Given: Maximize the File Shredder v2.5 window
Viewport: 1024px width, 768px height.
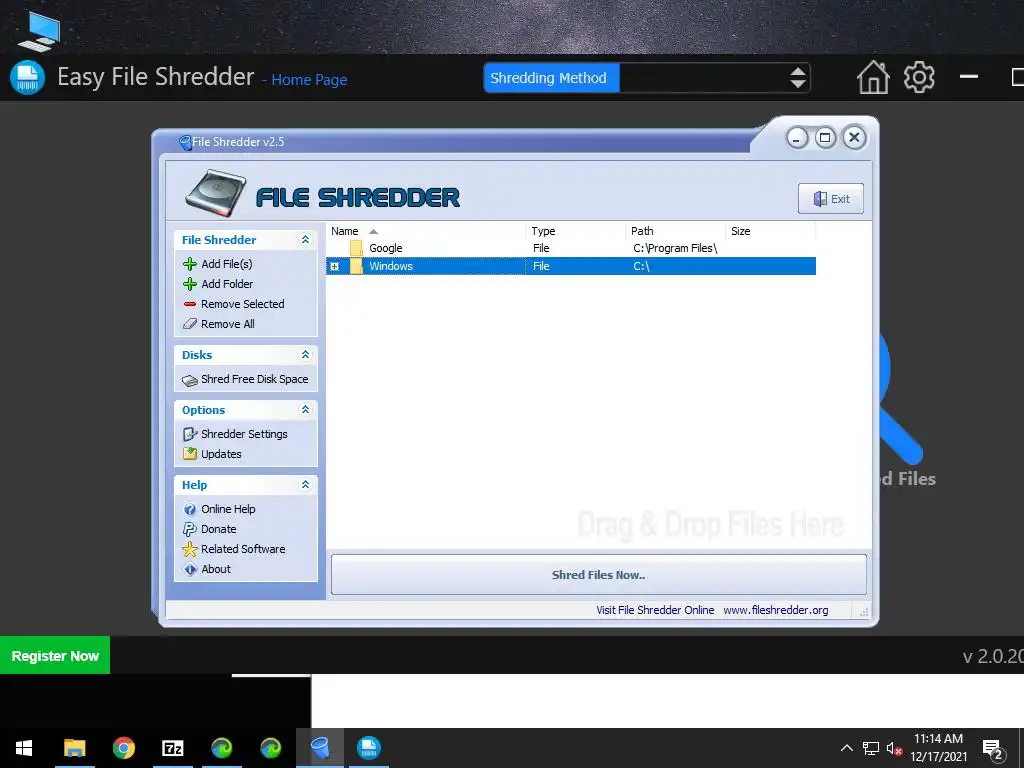Looking at the screenshot, I should tap(825, 138).
